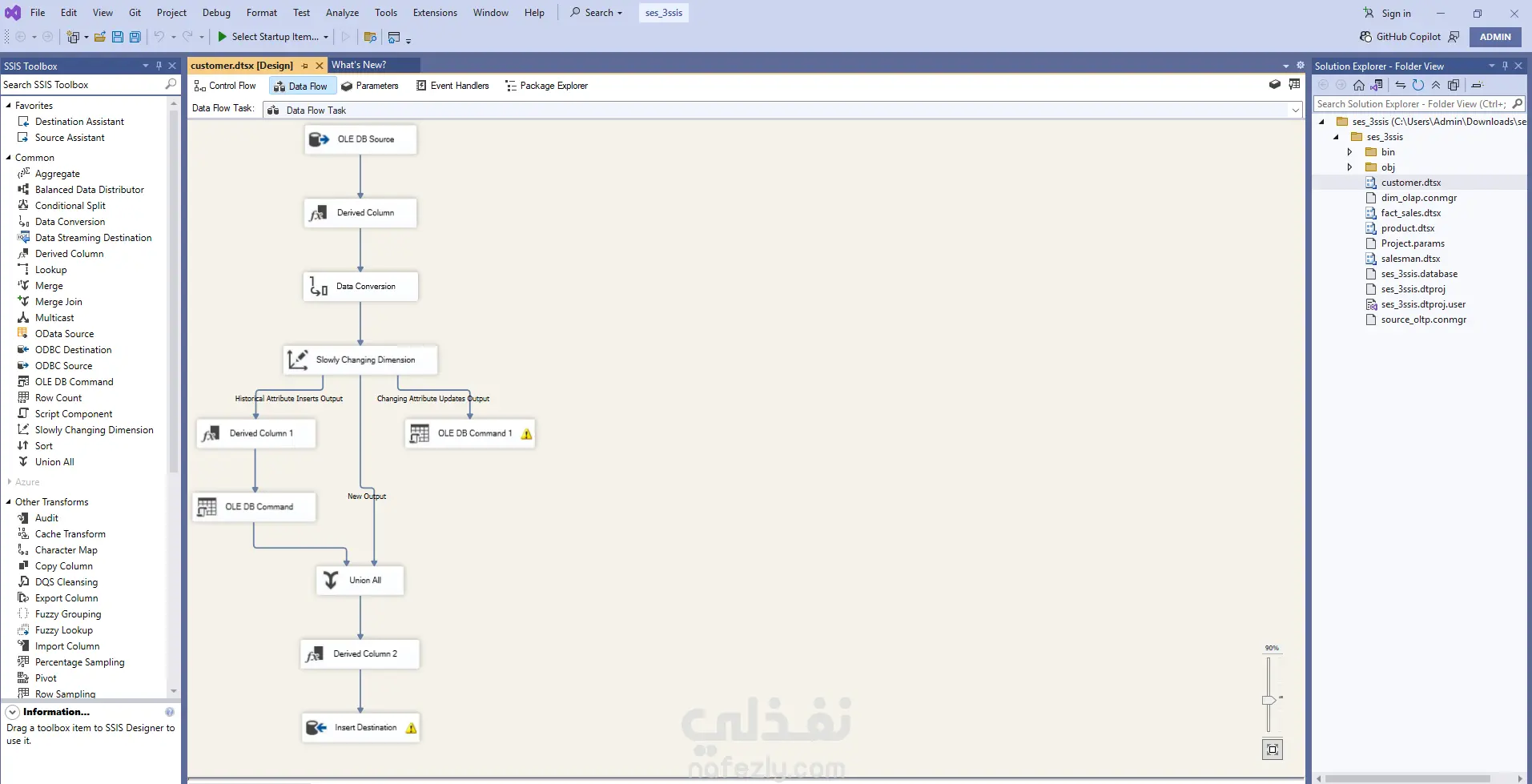Select the Insert Destination node on the canvas
The image size is (1532, 784).
point(360,728)
